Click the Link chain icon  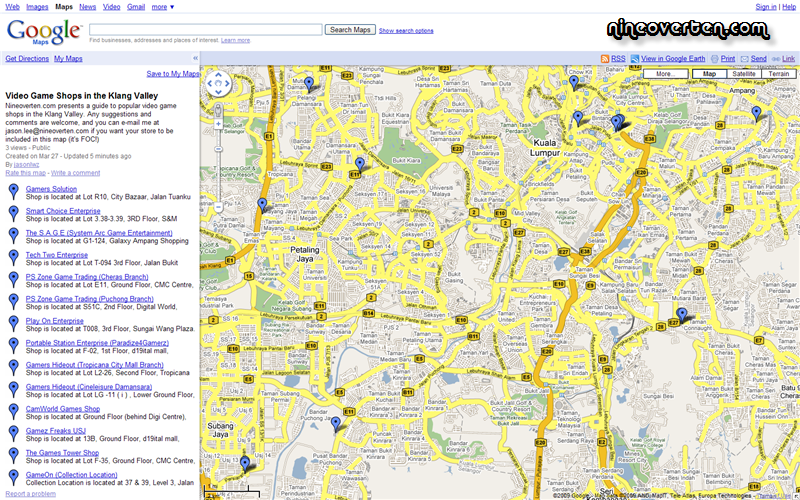click(776, 59)
